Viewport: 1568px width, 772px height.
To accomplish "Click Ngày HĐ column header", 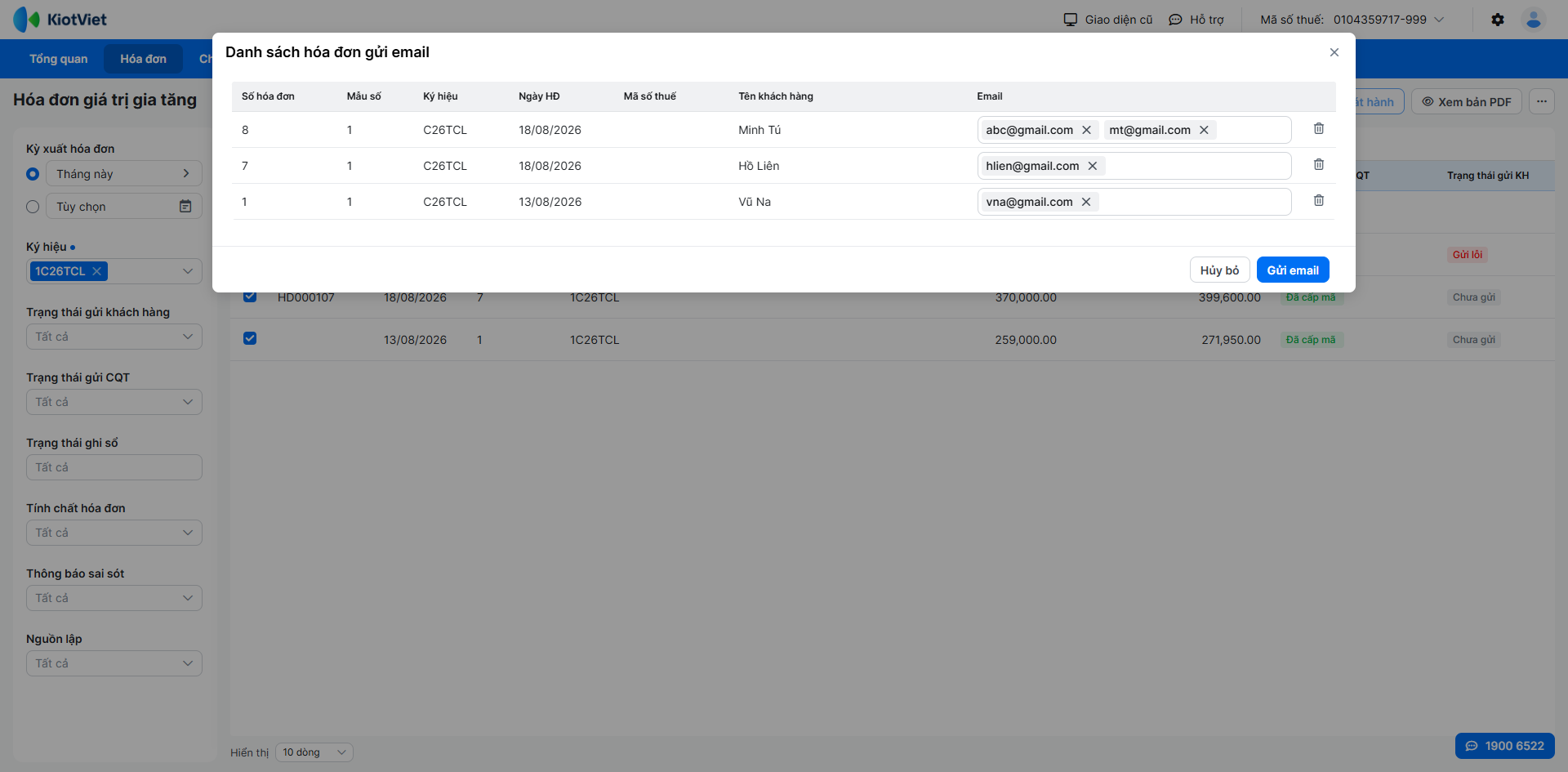I will pyautogui.click(x=539, y=96).
